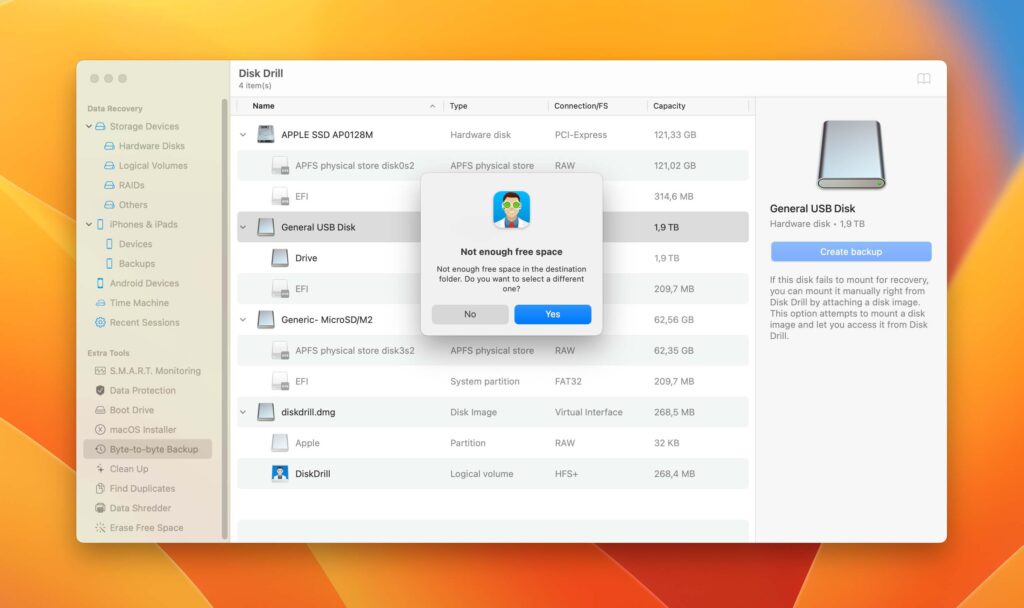
Task: Click Yes in the free space dialog
Action: [552, 314]
